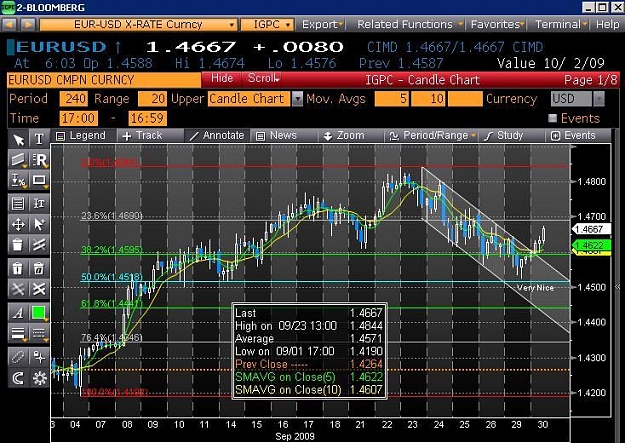Click the Range field showing 20
The image size is (625, 443).
[x=152, y=98]
